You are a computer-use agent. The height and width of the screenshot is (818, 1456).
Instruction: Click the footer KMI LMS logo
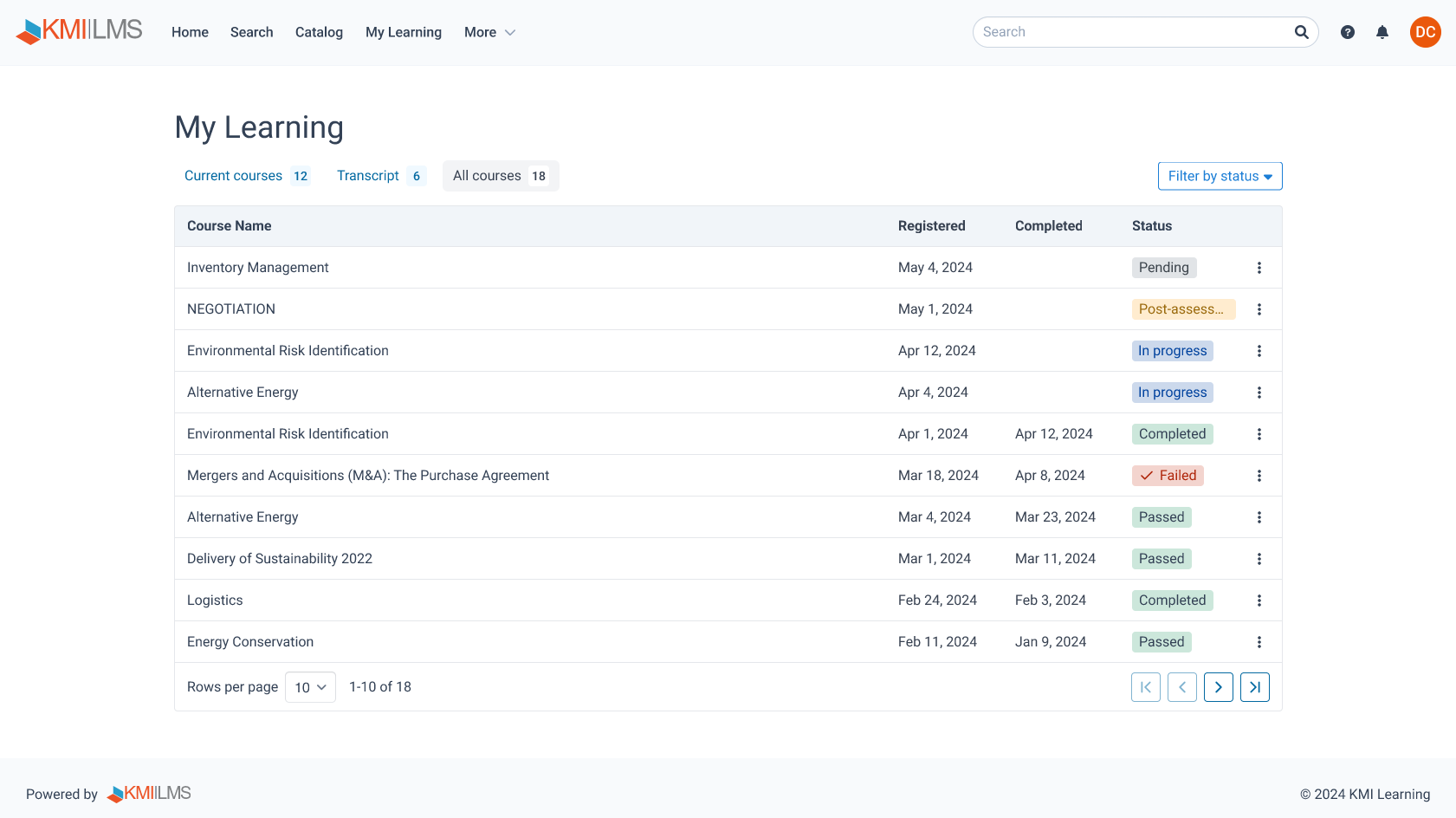149,794
